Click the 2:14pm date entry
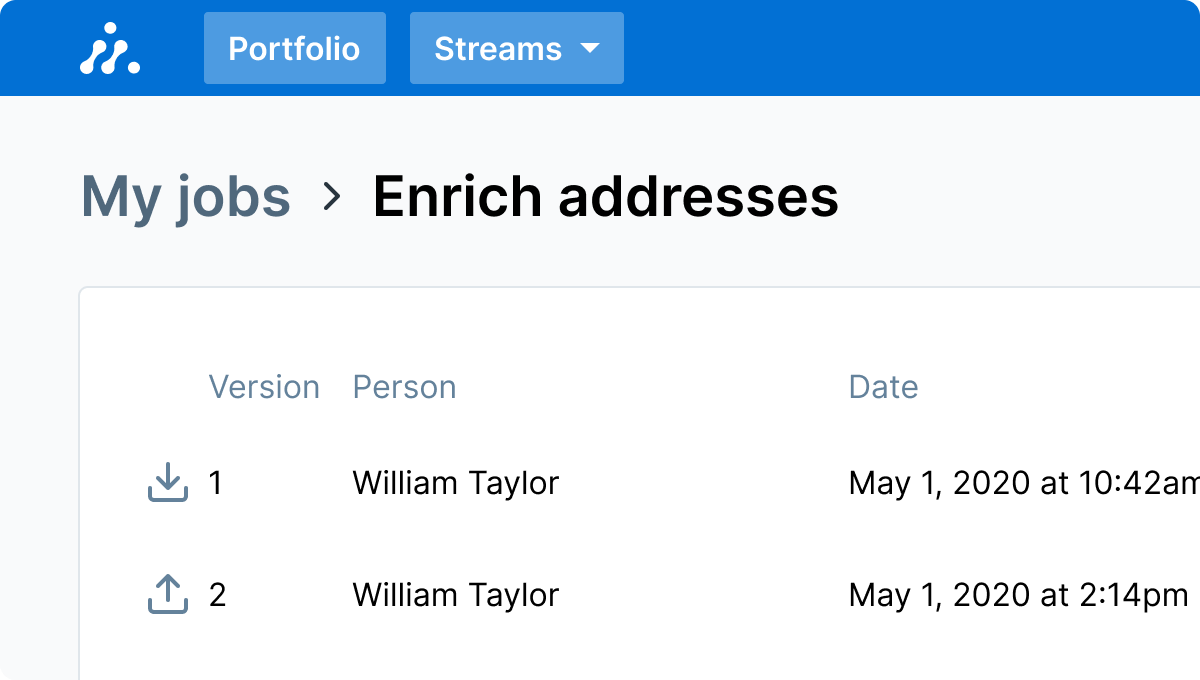The image size is (1200, 680). [x=1018, y=595]
